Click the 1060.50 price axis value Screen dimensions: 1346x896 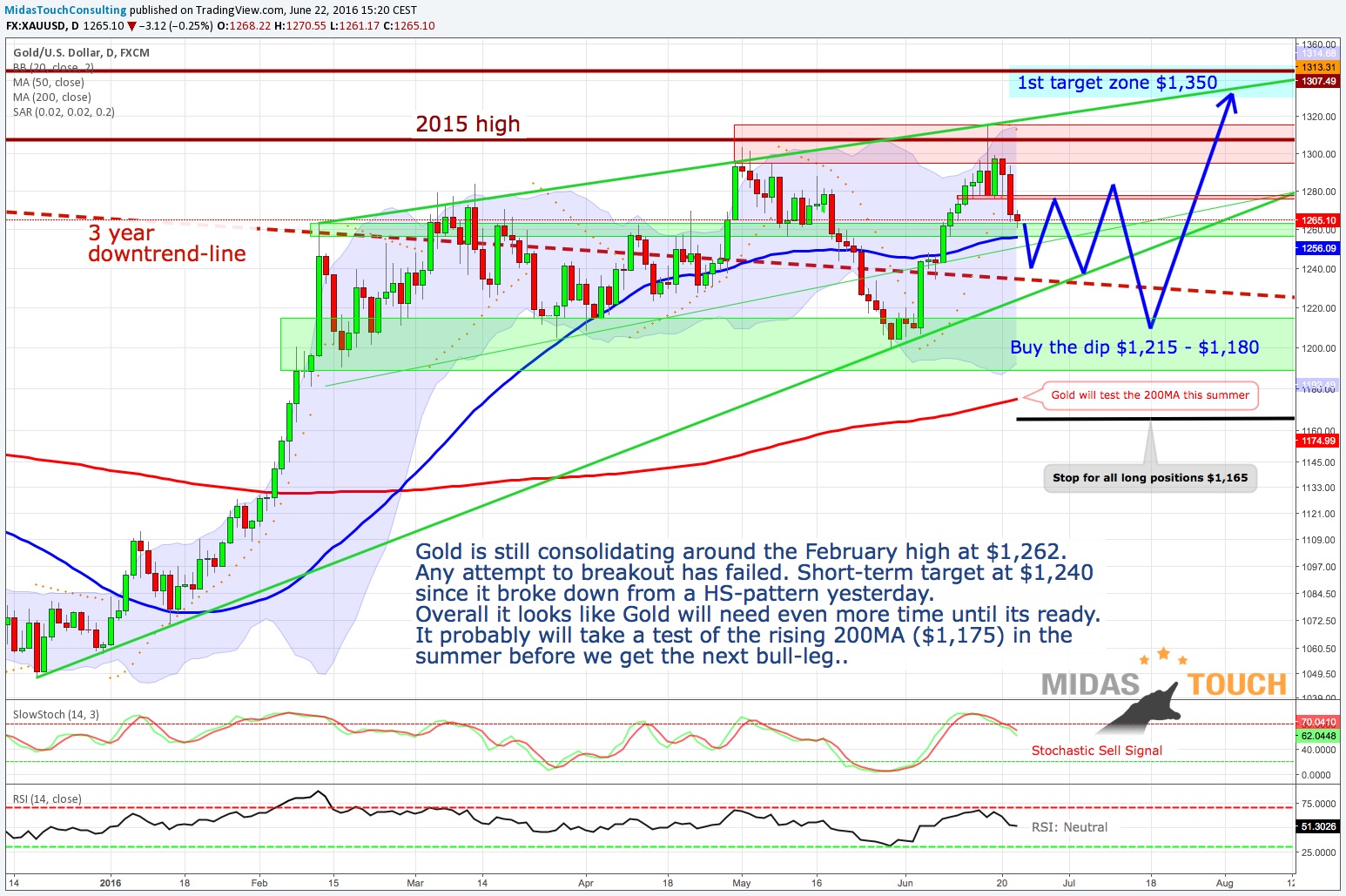point(1318,649)
